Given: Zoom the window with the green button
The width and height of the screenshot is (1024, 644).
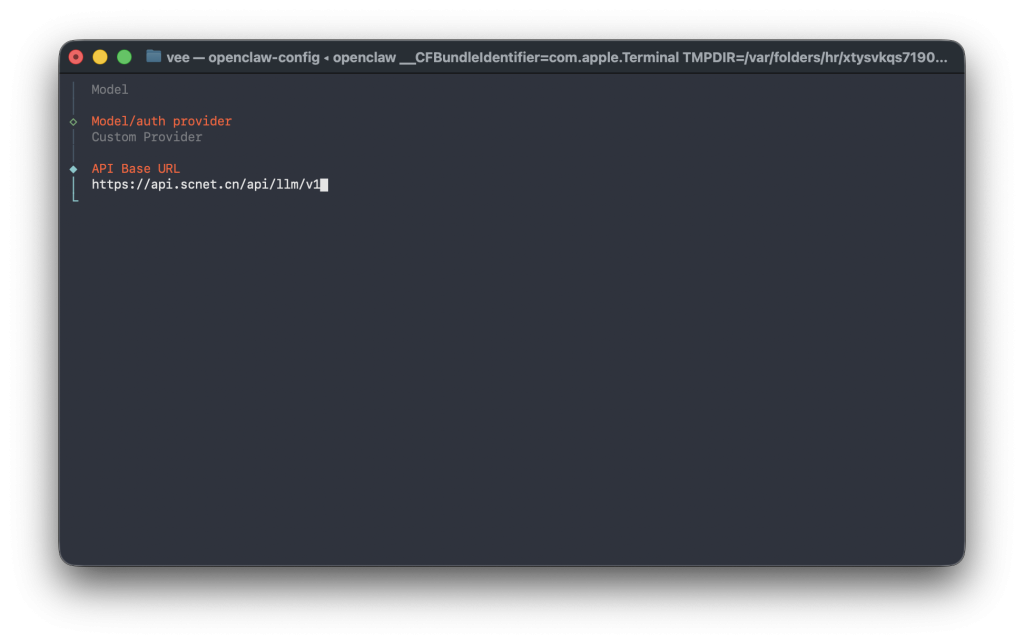Looking at the screenshot, I should click(x=124, y=57).
